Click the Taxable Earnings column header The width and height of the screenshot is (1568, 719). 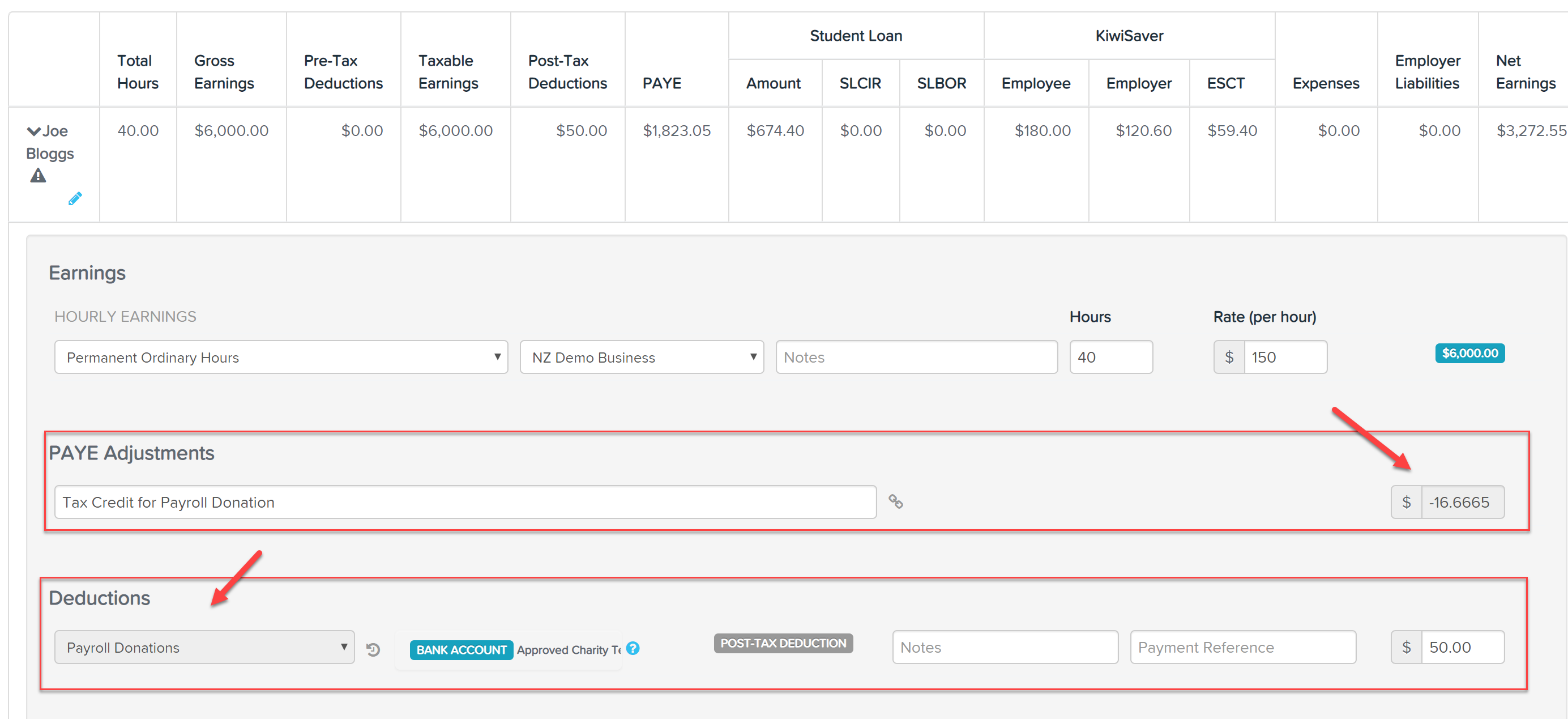click(448, 72)
